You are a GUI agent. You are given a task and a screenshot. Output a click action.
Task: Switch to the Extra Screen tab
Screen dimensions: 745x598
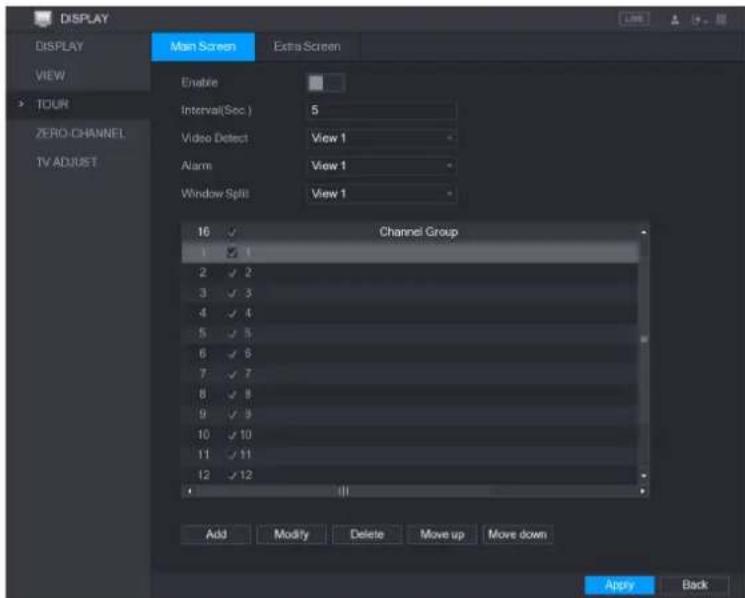pyautogui.click(x=307, y=47)
